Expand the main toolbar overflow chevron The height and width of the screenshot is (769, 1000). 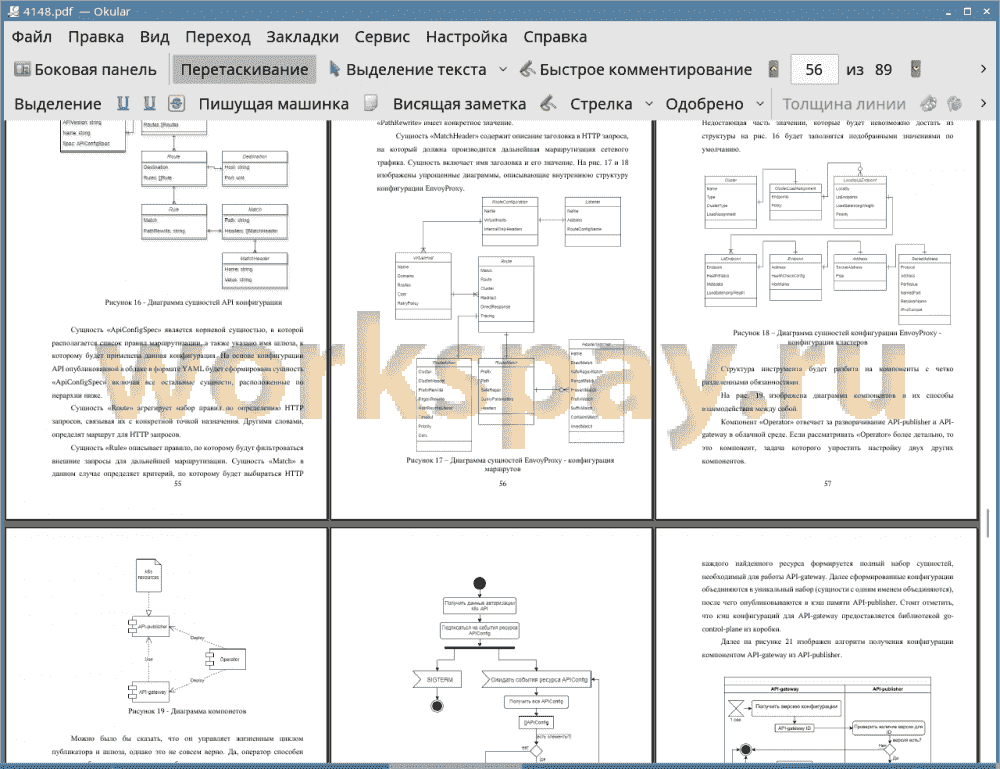[983, 69]
